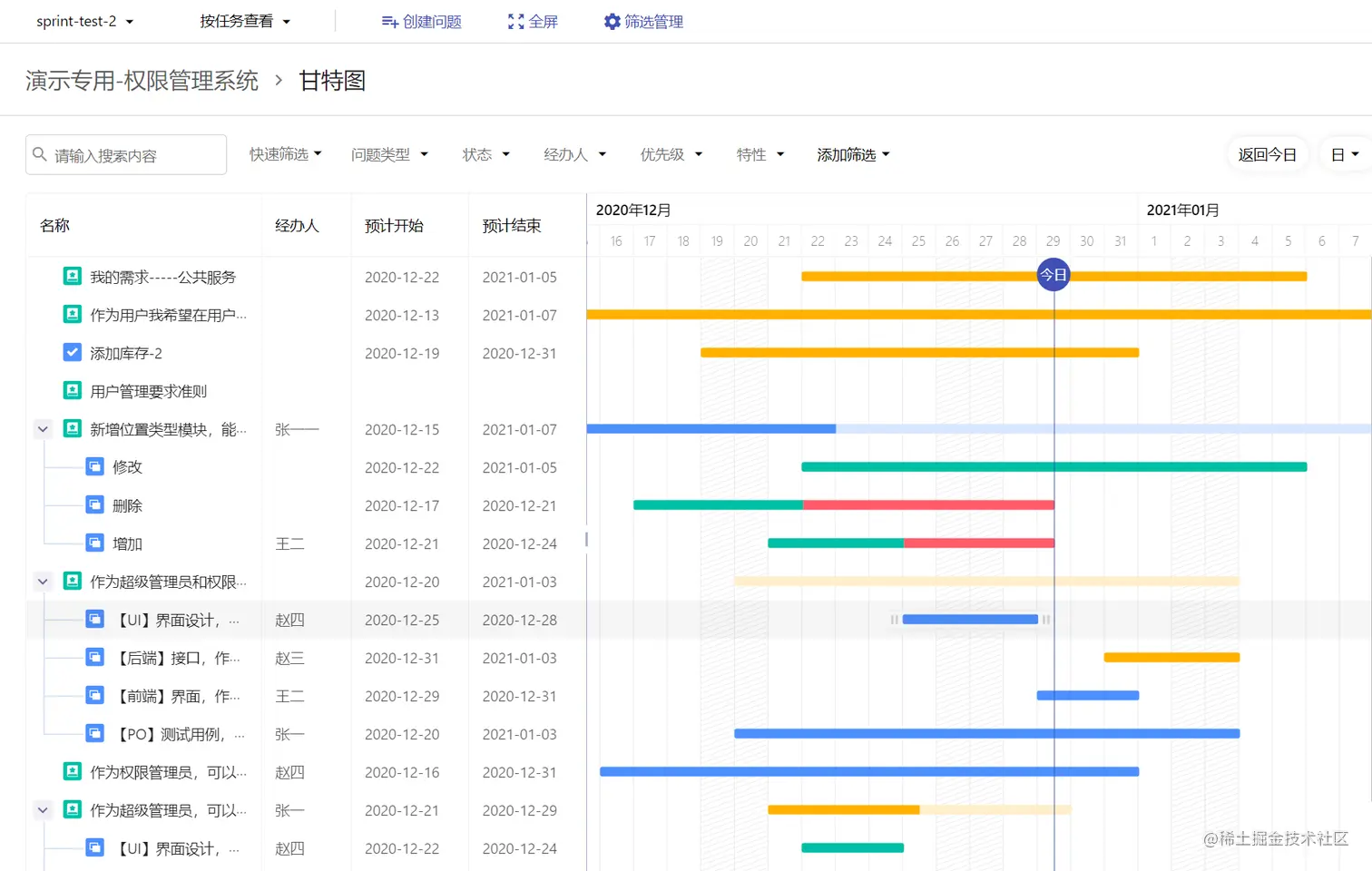Open the 按任务查看 view menu
Screen dimensions: 1372x871
tap(244, 21)
